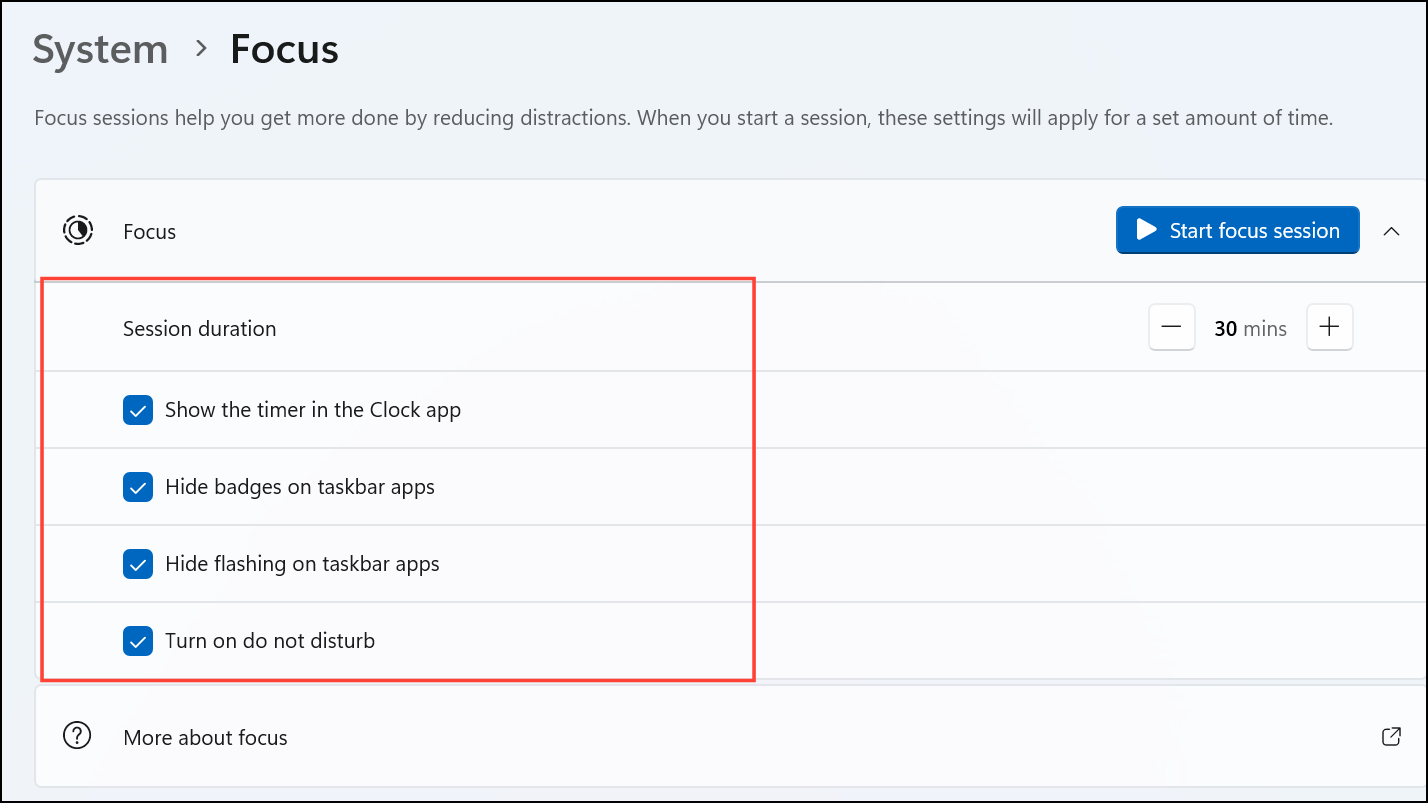The width and height of the screenshot is (1428, 803).
Task: Disable Turn on do not disturb checkbox
Action: [x=138, y=641]
